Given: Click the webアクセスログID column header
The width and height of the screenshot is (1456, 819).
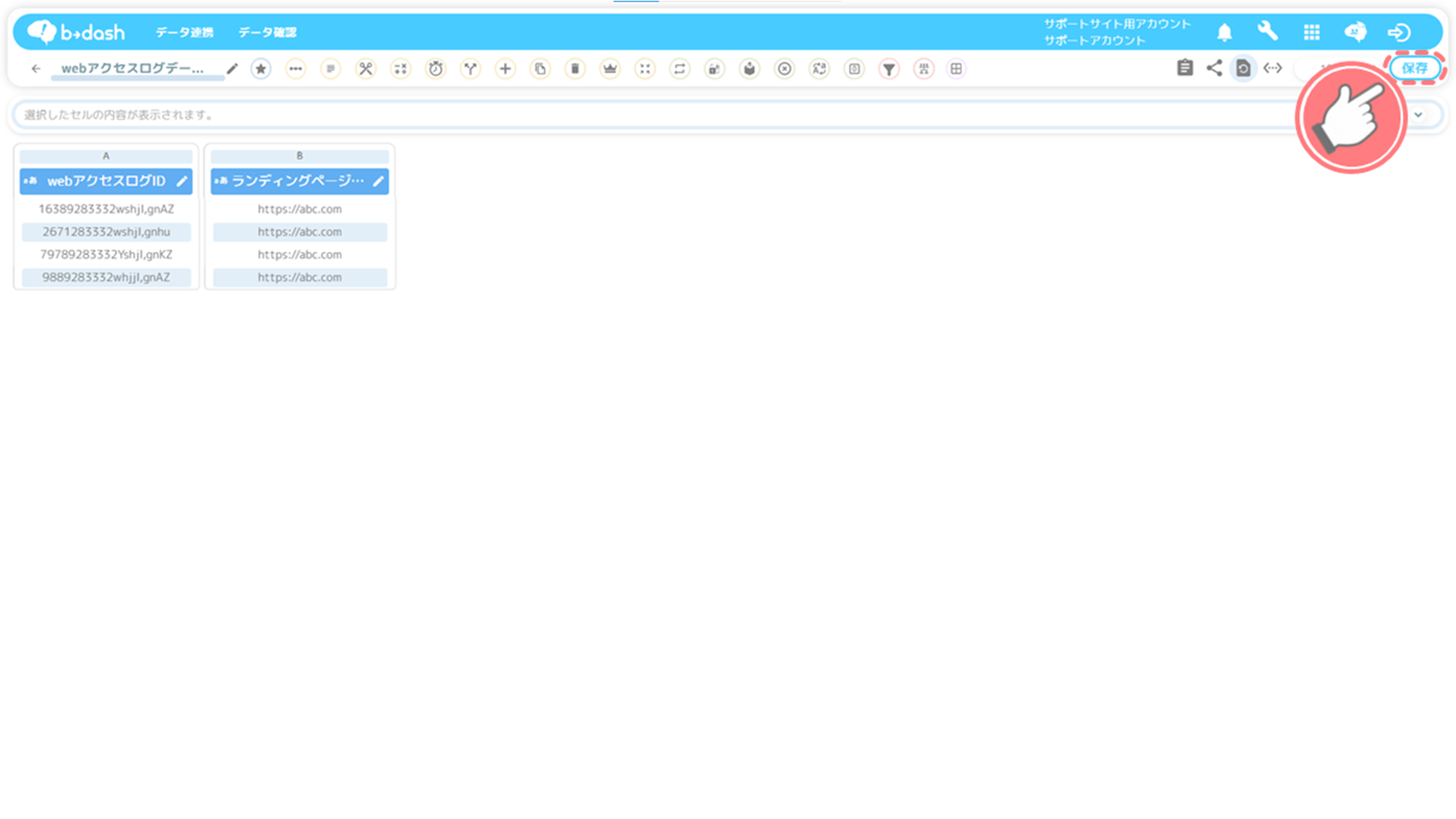Looking at the screenshot, I should [106, 181].
